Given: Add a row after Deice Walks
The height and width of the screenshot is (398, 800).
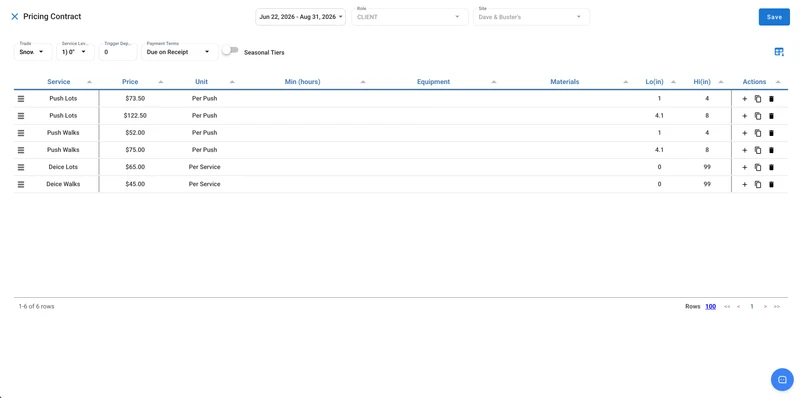Looking at the screenshot, I should pos(744,184).
